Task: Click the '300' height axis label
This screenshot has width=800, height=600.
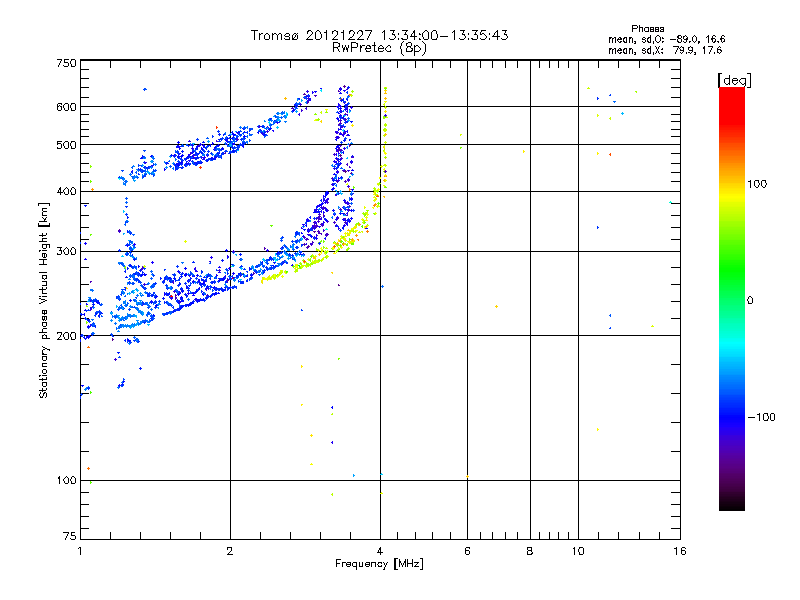Action: click(x=67, y=252)
